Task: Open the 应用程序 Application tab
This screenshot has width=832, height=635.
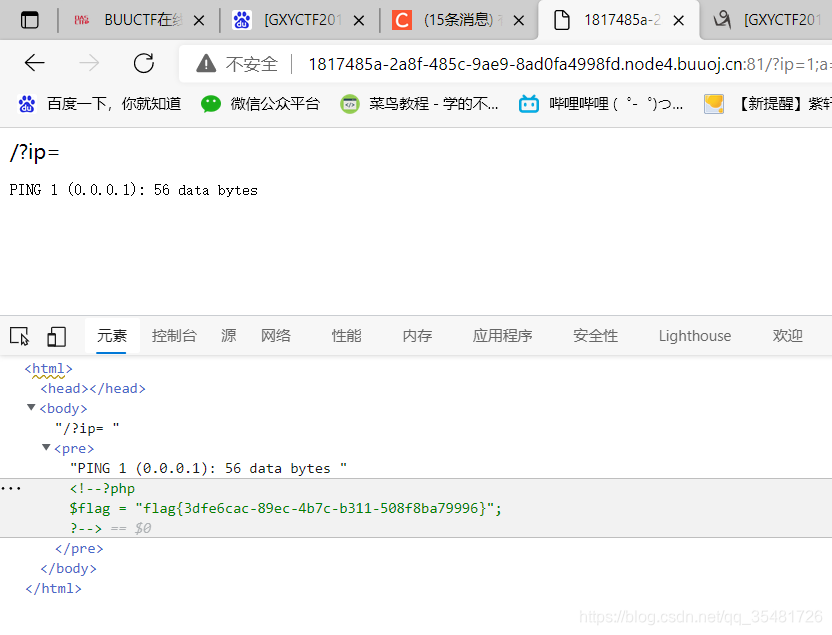Action: click(x=502, y=336)
